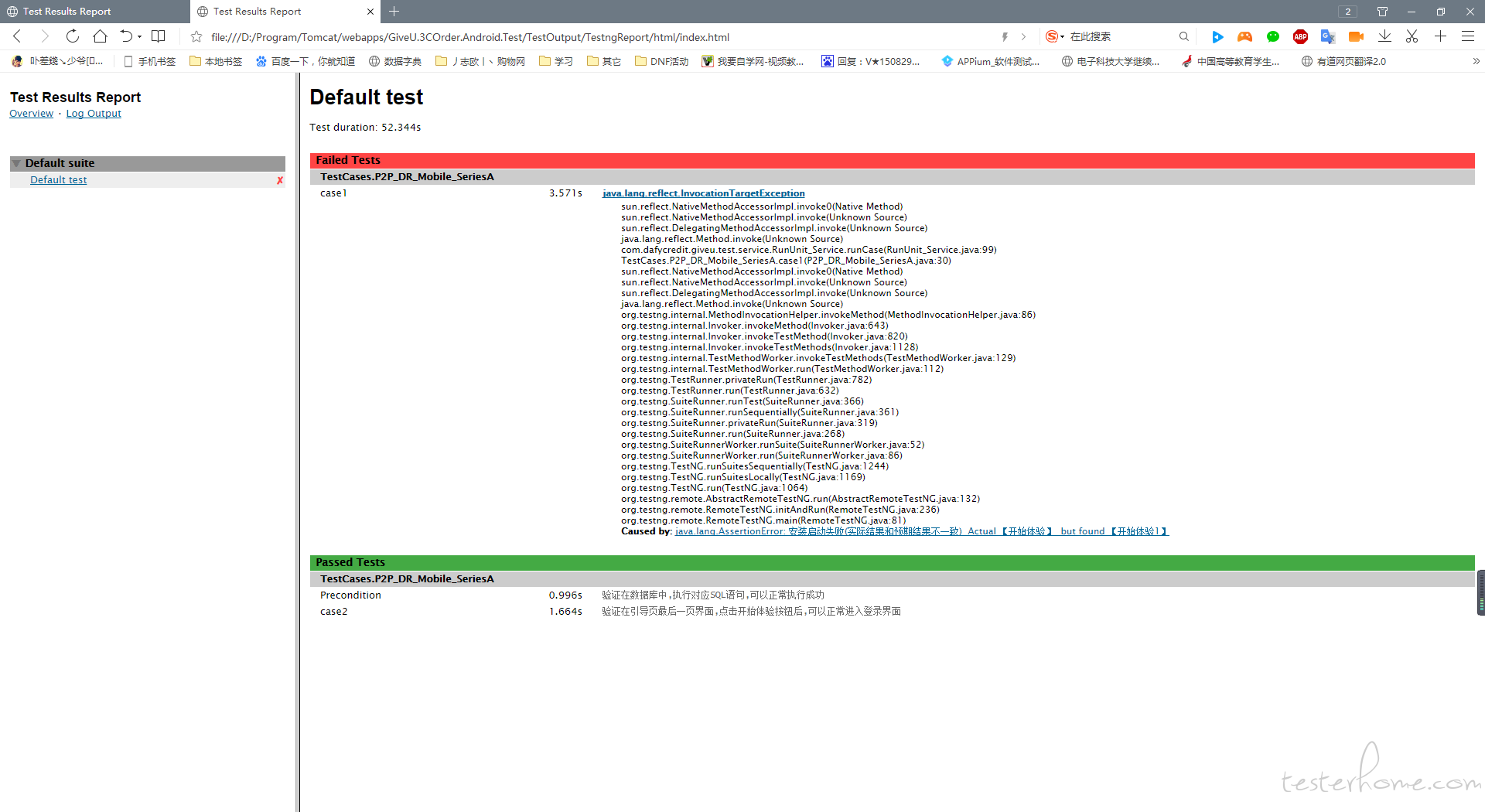Click the right-edge vertical scrollbar handle
This screenshot has height=812, width=1485.
point(1480,592)
